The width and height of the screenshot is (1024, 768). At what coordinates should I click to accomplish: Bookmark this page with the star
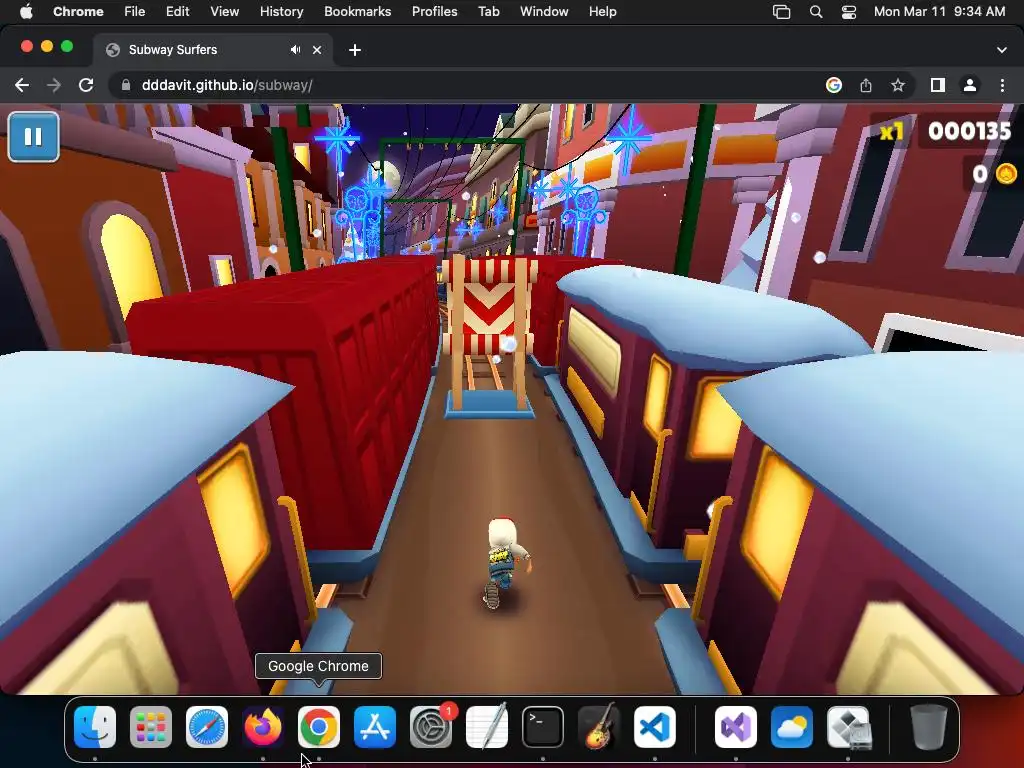coord(898,86)
